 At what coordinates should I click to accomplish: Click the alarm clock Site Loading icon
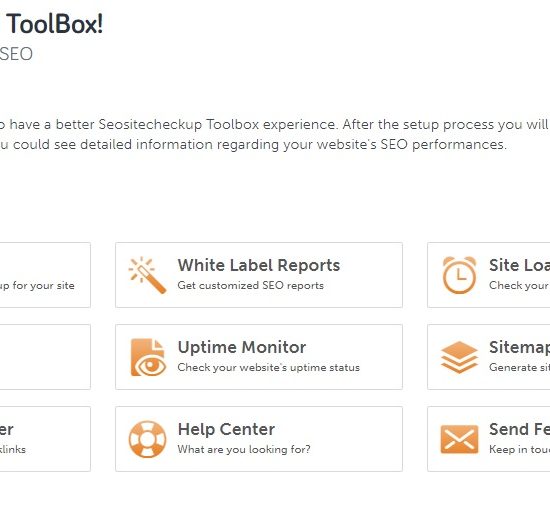(459, 275)
